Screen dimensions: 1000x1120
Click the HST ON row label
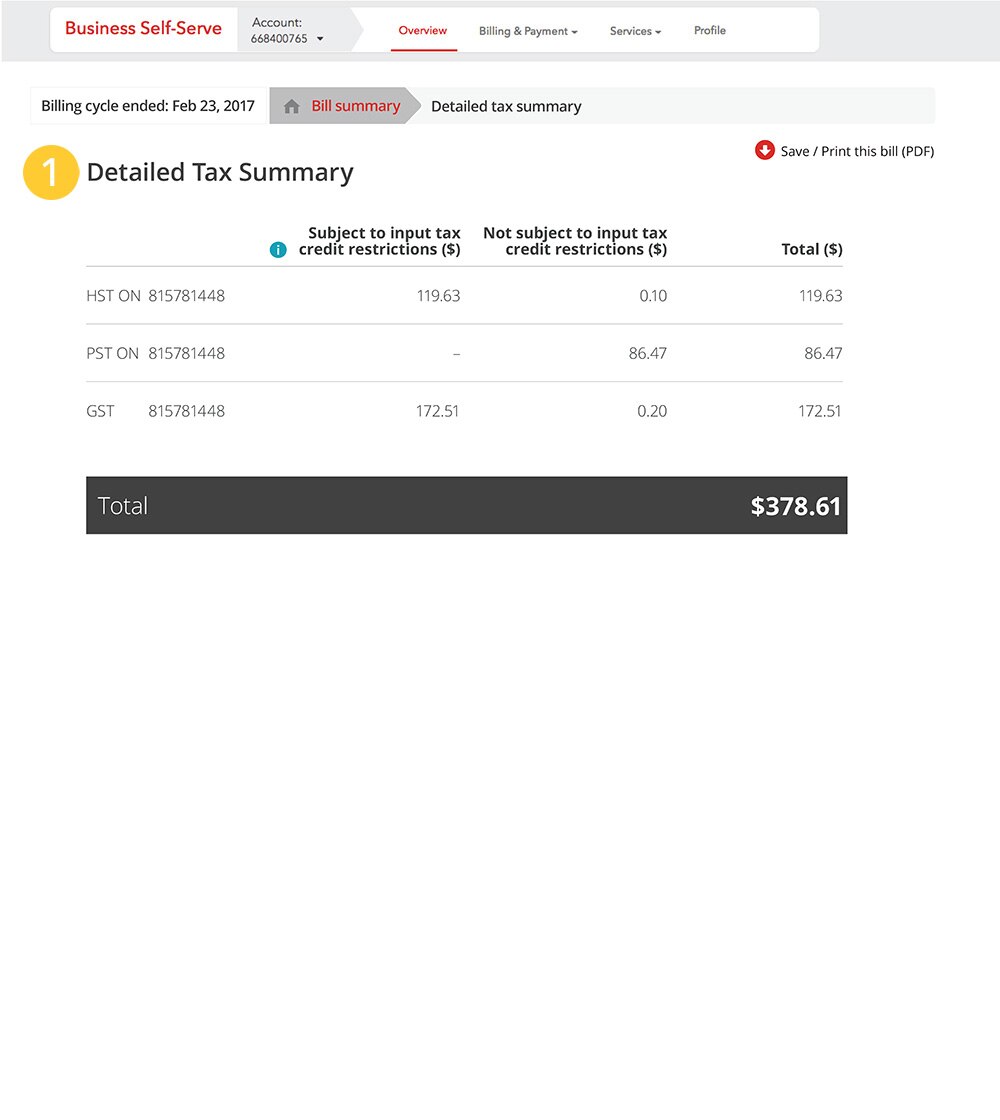pyautogui.click(x=113, y=296)
